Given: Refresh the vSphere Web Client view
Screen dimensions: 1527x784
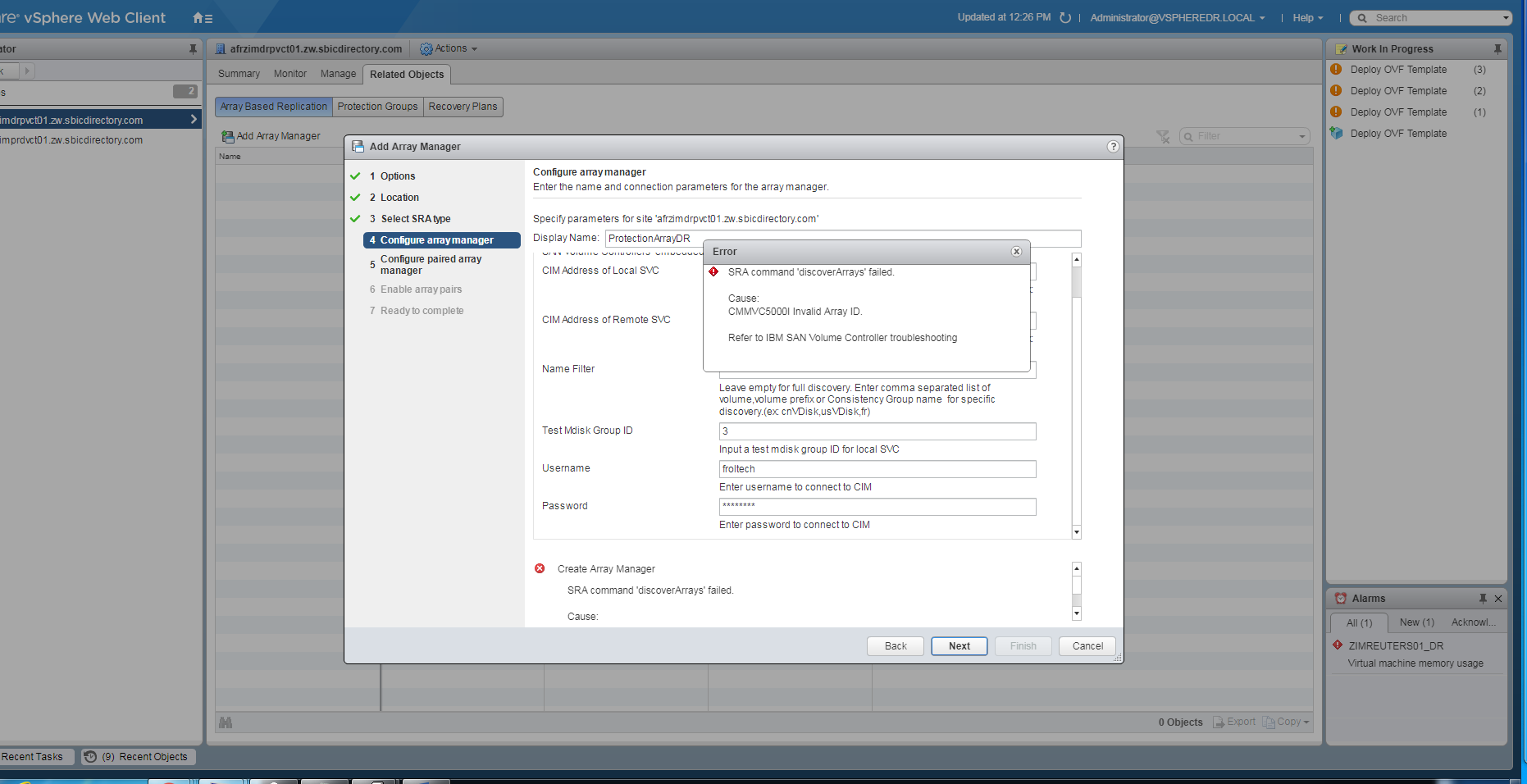Looking at the screenshot, I should (1065, 18).
